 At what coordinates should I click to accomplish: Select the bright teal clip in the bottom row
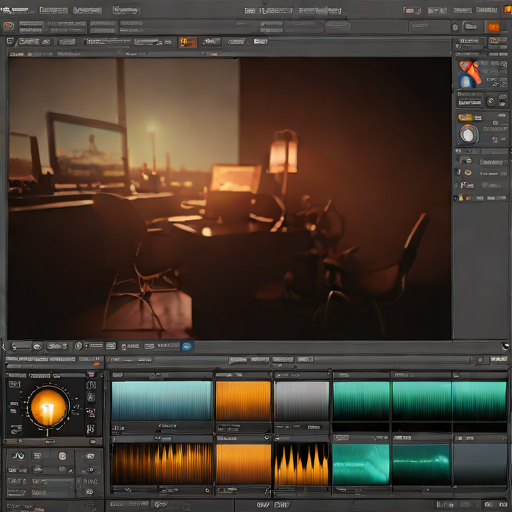[x=361, y=464]
